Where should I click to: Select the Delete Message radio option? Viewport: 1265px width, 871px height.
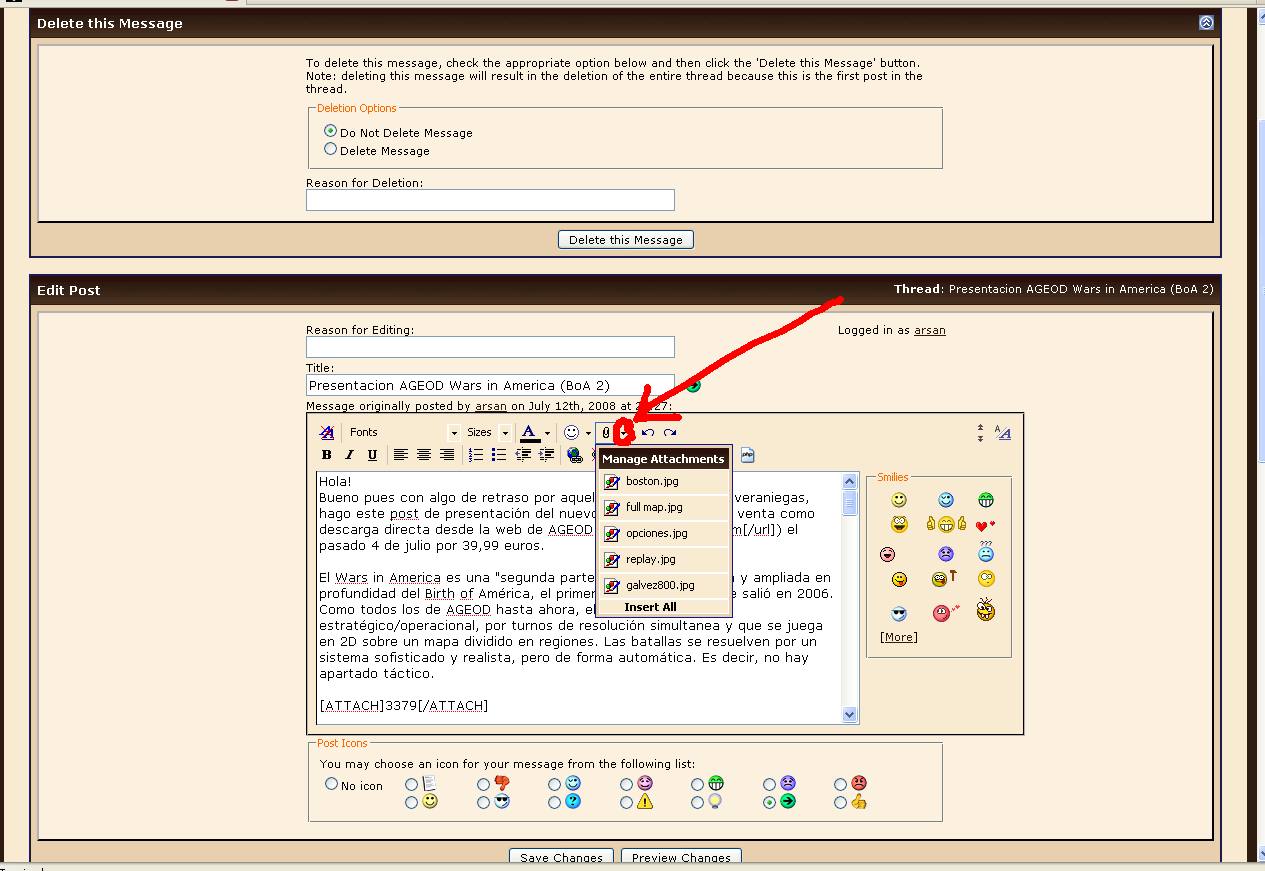[x=331, y=150]
